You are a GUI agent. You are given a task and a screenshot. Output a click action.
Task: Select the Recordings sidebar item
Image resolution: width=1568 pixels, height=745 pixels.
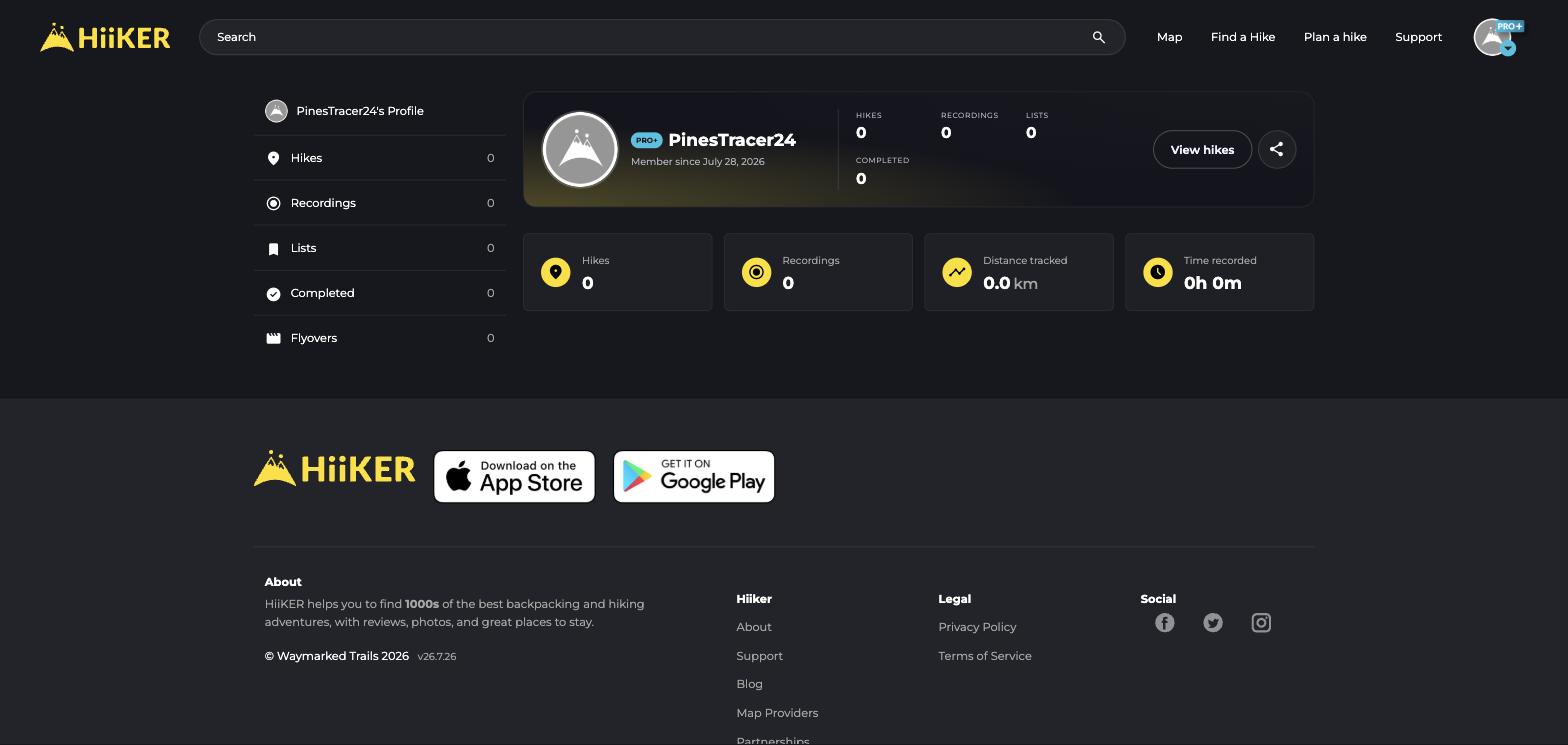tap(380, 203)
